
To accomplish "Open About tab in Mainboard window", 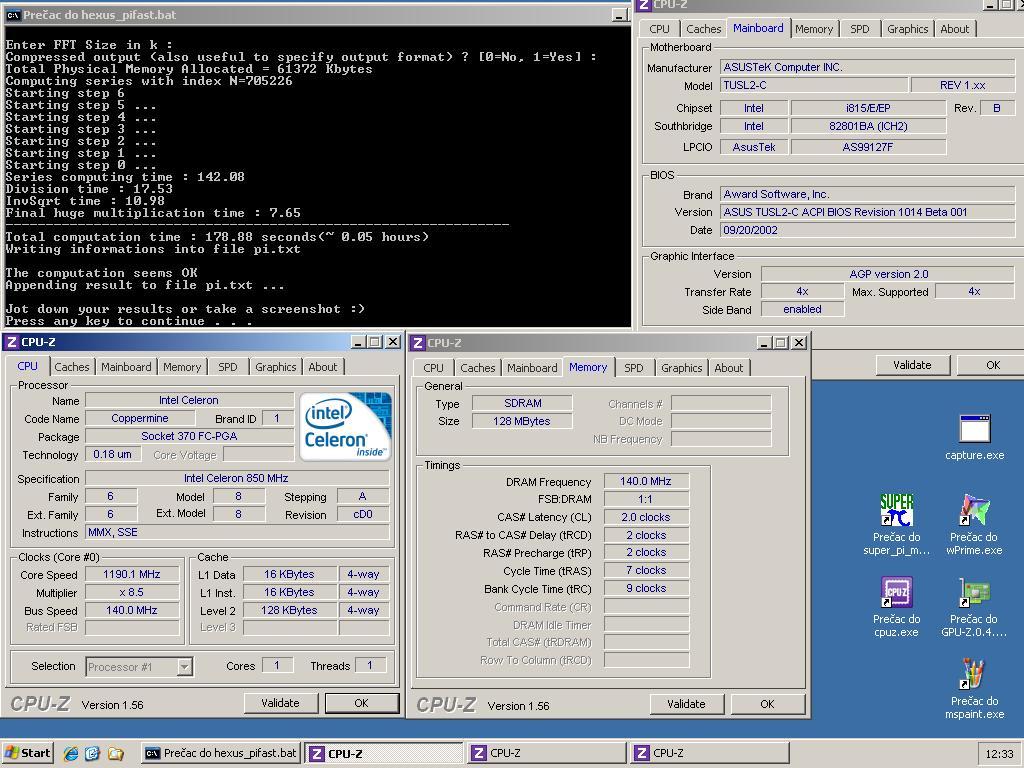I will (955, 29).
